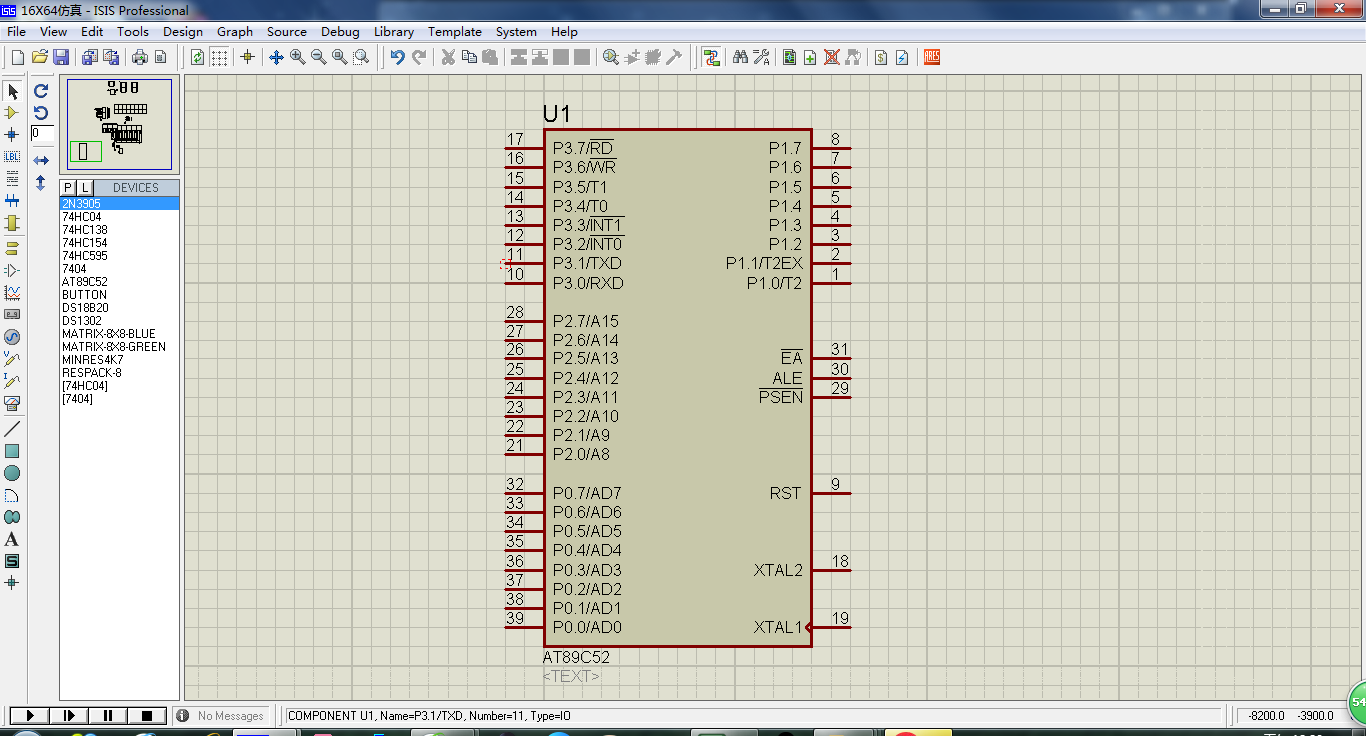Redo the last undone change
The image size is (1366, 736).
coord(419,57)
